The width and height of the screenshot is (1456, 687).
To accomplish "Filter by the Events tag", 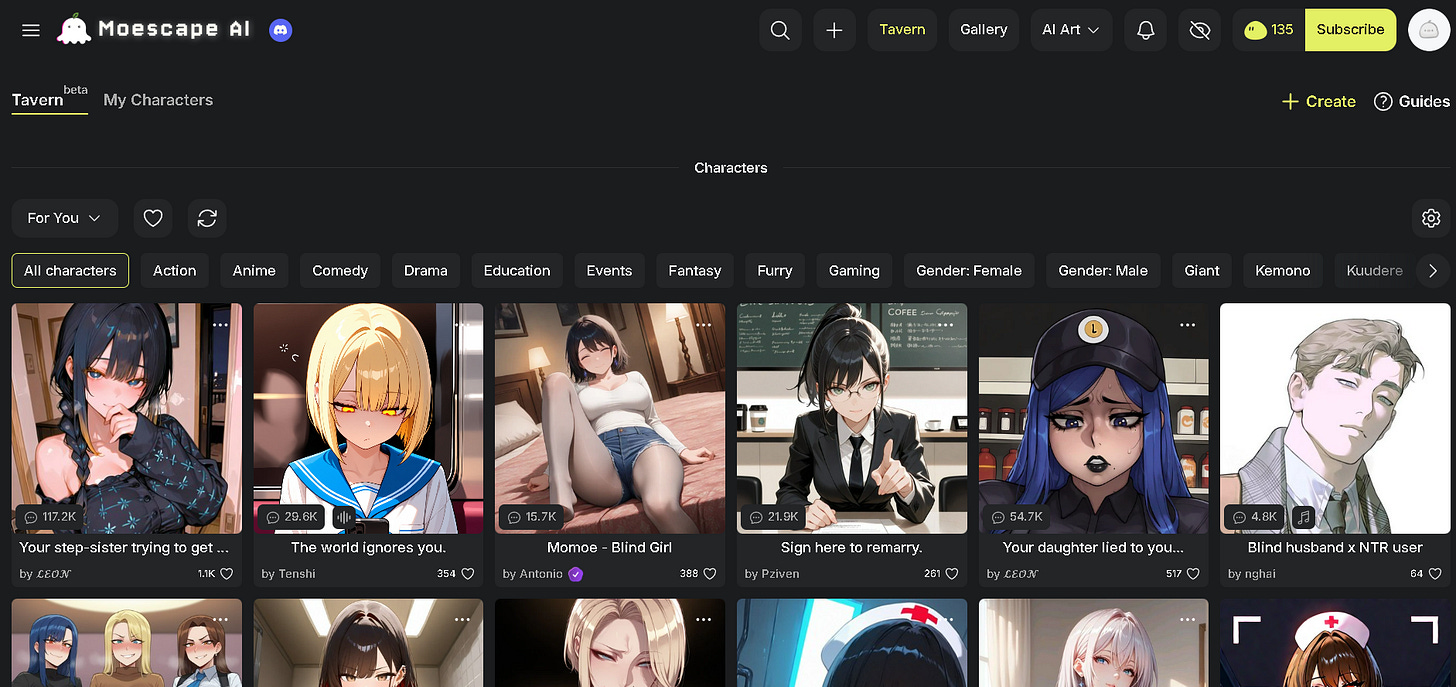I will 609,270.
